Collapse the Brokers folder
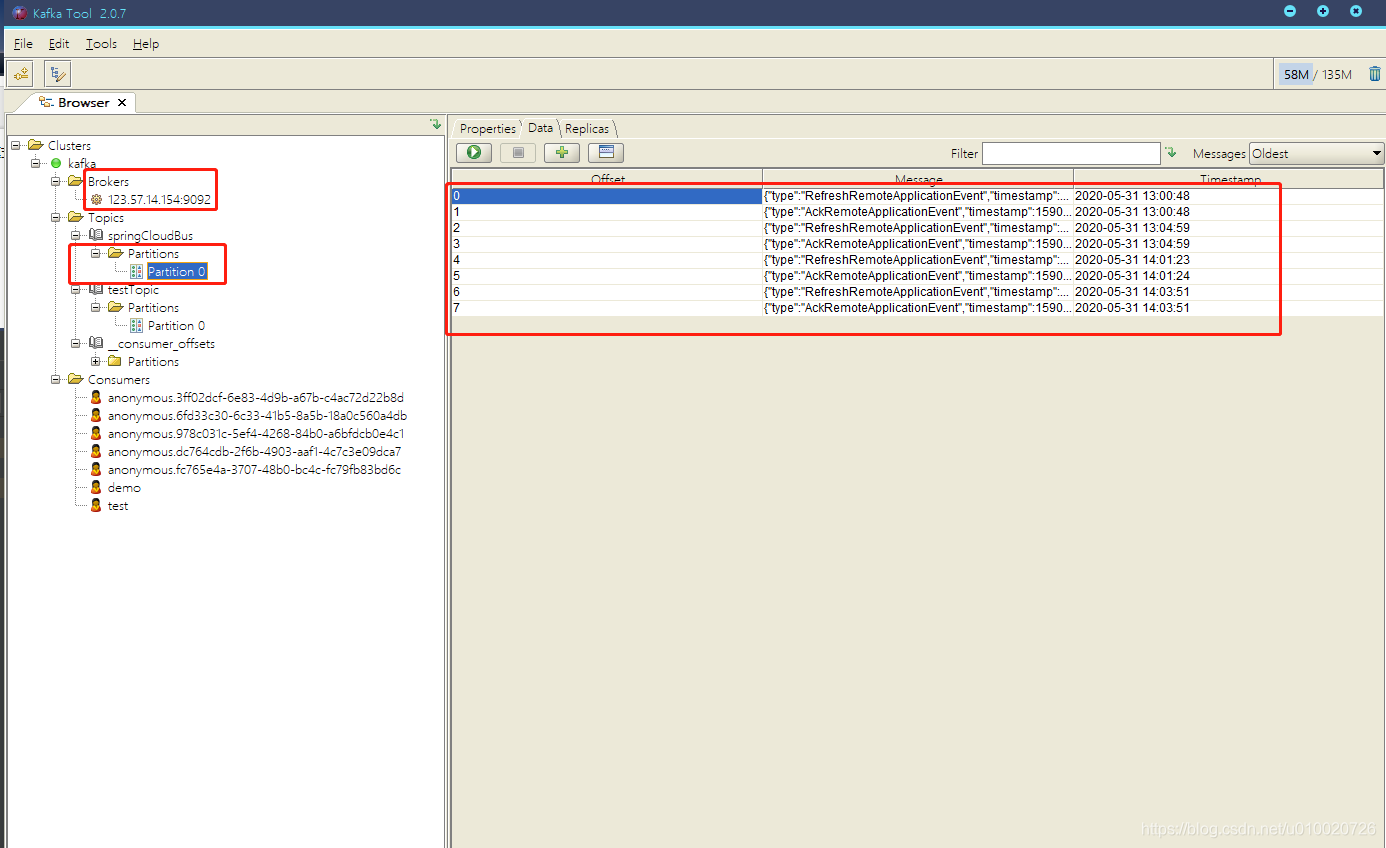This screenshot has height=848, width=1386. 56,181
